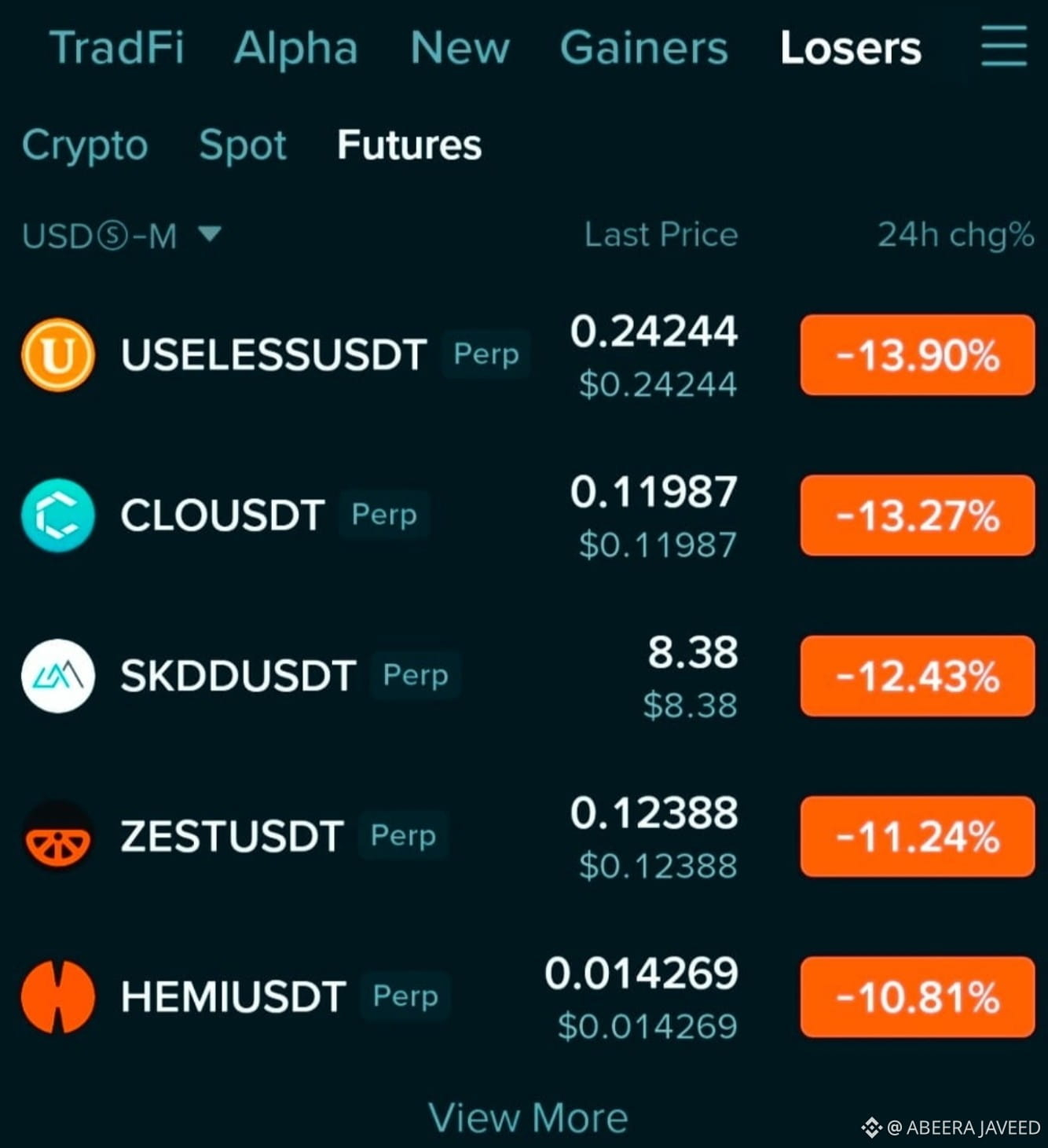Click the -12.43% SKDDUSDT change badge

(x=918, y=676)
